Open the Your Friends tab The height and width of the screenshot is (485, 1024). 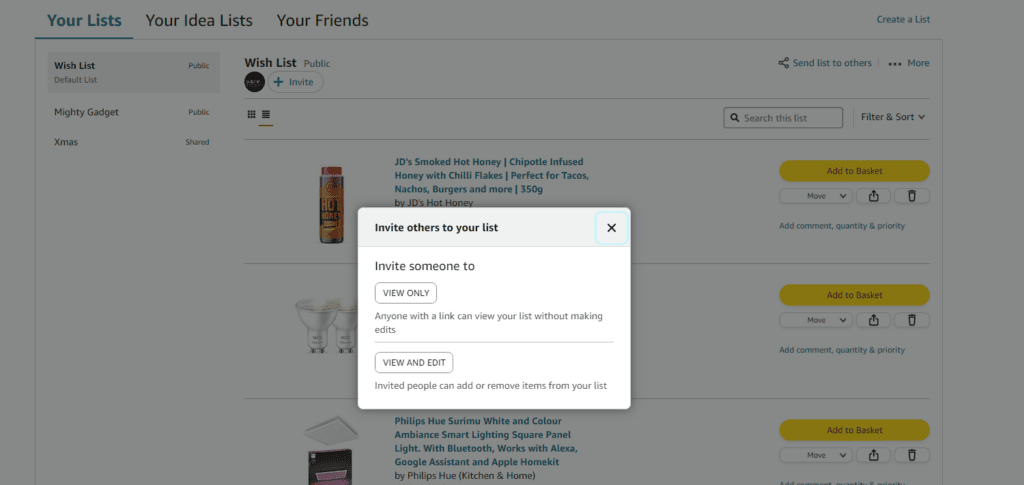[322, 20]
